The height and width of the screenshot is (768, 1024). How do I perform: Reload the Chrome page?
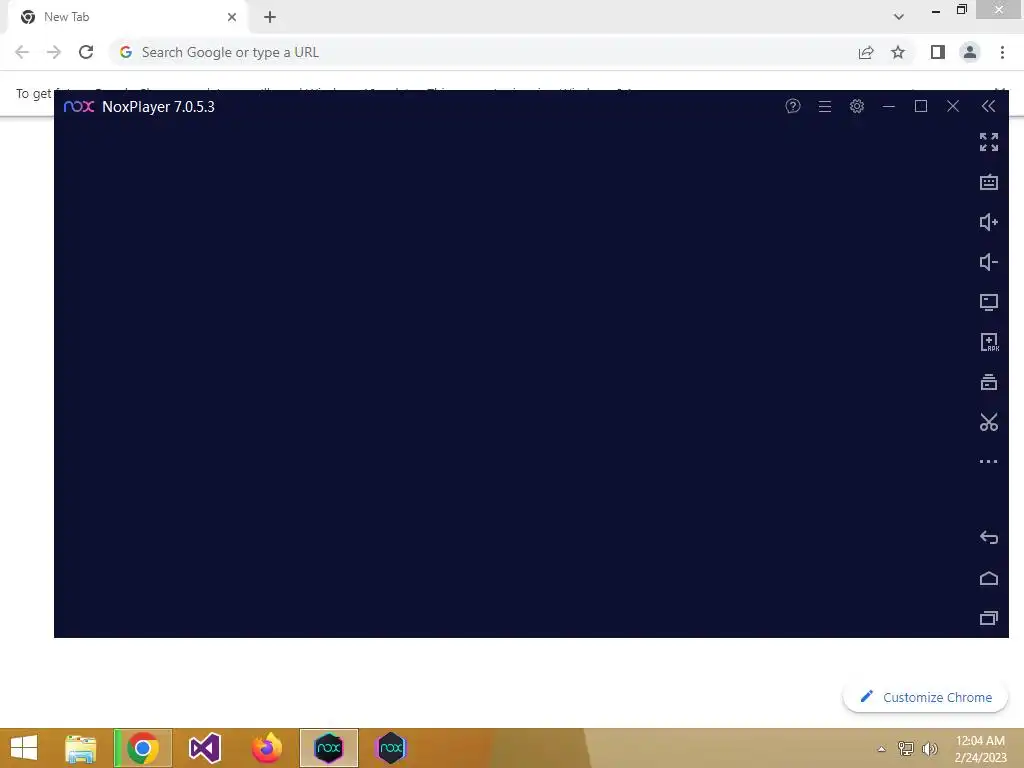pos(86,52)
